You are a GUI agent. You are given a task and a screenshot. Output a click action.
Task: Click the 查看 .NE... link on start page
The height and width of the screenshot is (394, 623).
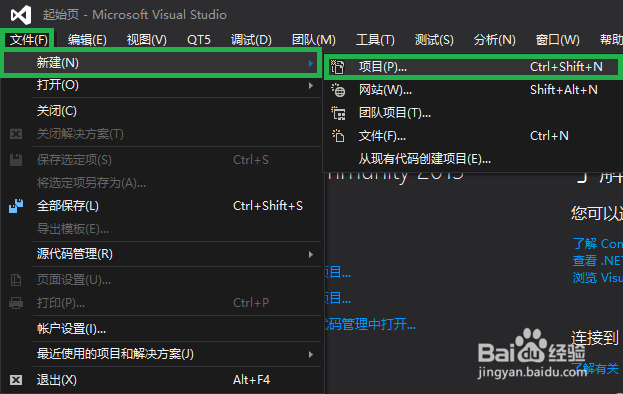[598, 261]
